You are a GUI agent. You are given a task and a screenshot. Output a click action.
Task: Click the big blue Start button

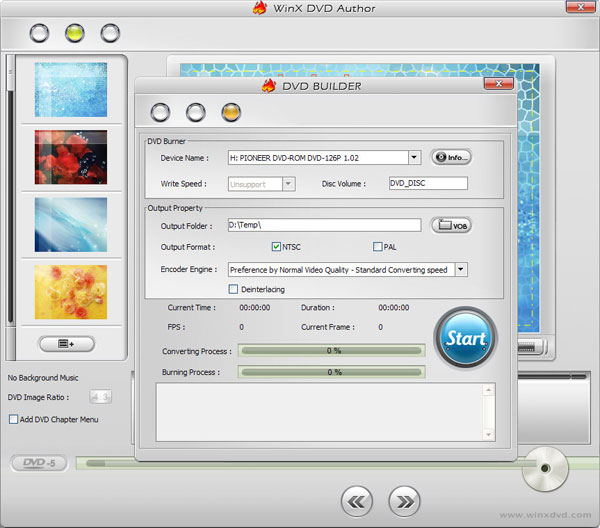[x=465, y=338]
